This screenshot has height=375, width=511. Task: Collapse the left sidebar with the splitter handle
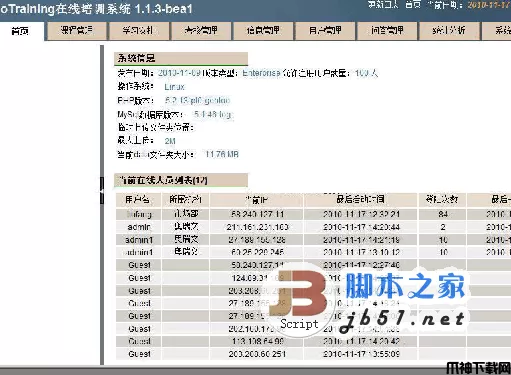[102, 190]
